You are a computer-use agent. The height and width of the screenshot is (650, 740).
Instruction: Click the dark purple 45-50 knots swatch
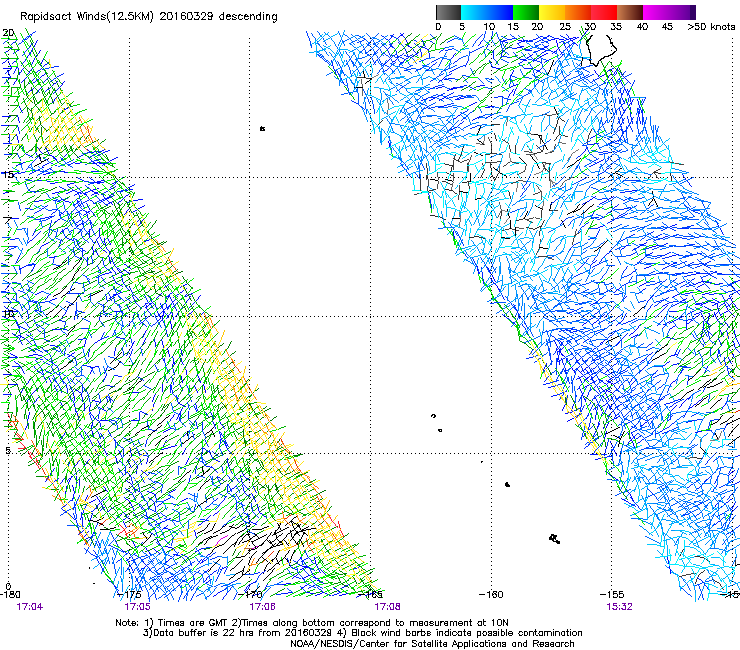pyautogui.click(x=682, y=12)
